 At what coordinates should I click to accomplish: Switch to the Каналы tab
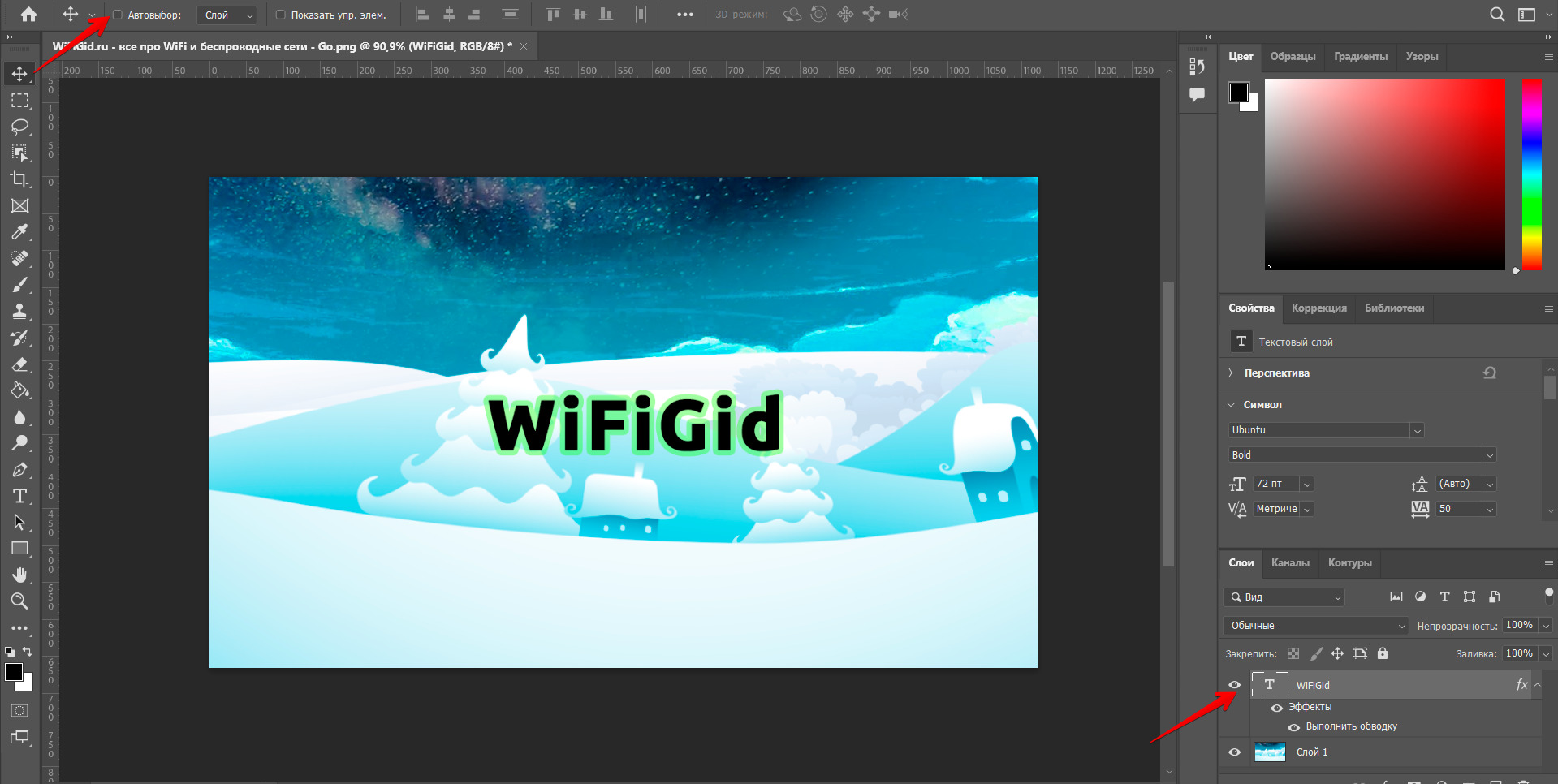click(x=1290, y=563)
